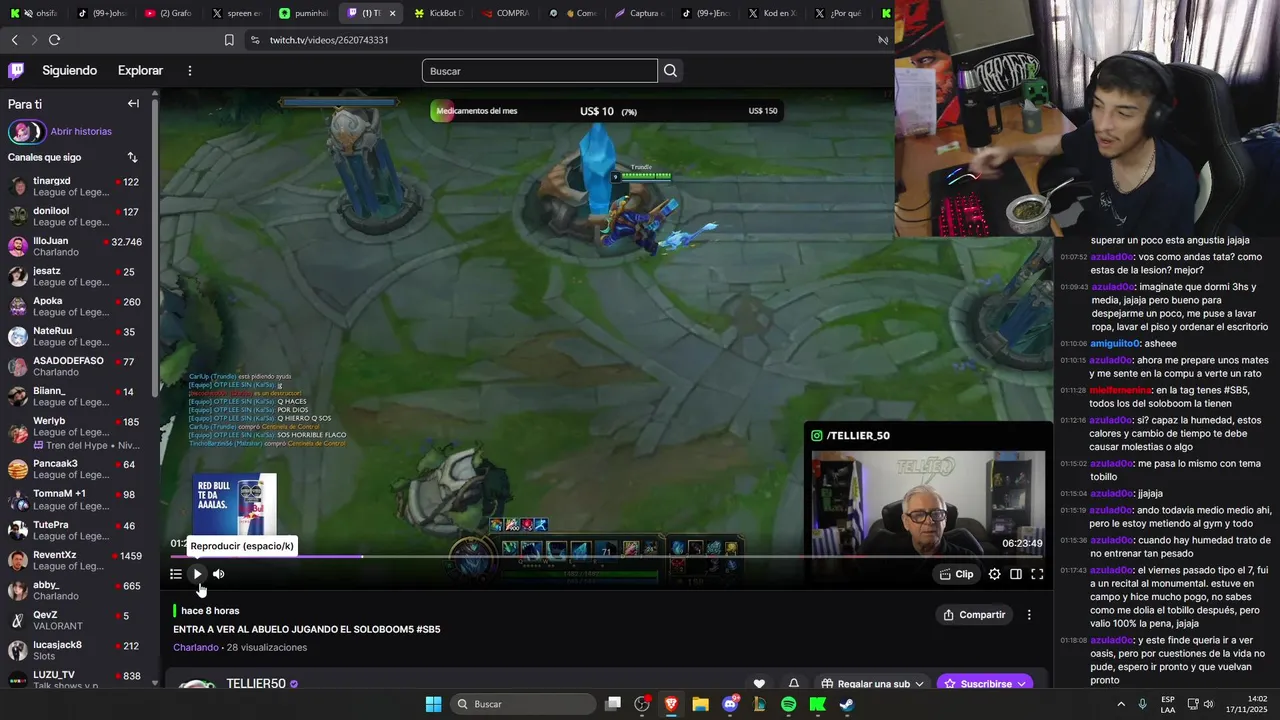Sort followed channels with sort icon
1280x720 pixels.
tap(132, 157)
